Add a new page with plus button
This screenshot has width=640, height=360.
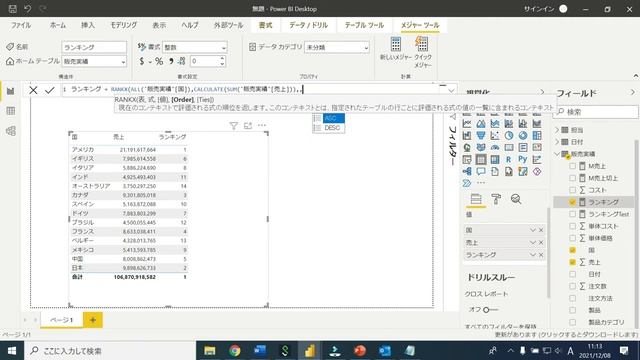pyautogui.click(x=93, y=320)
